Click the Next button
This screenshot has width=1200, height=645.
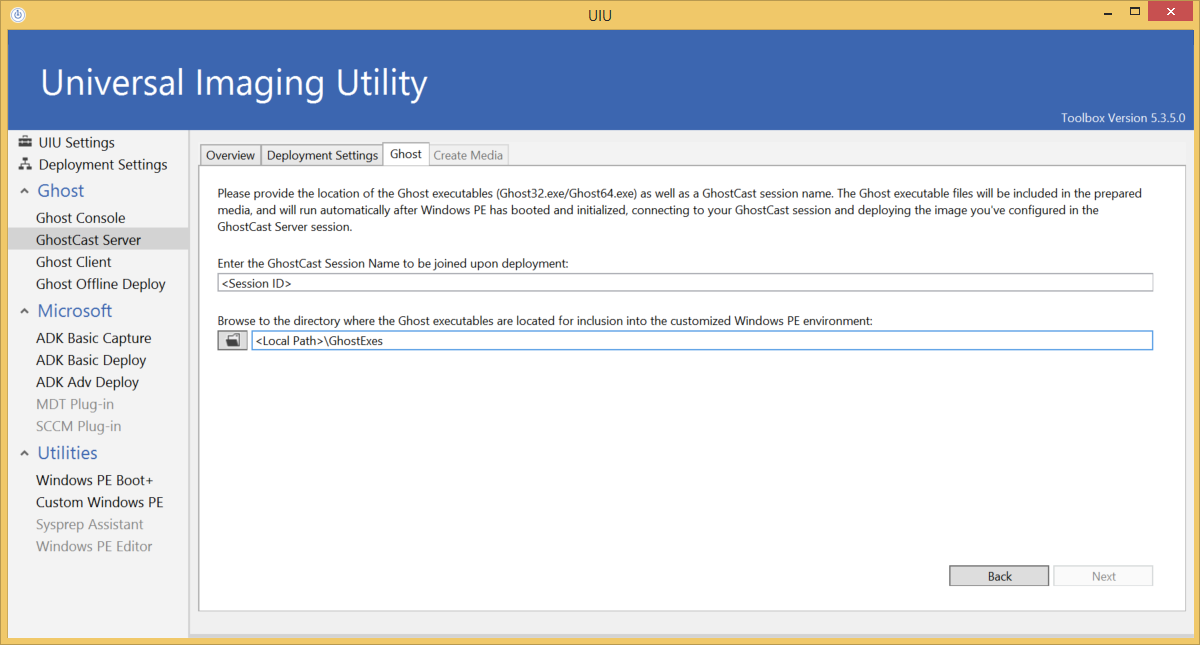coord(1103,576)
